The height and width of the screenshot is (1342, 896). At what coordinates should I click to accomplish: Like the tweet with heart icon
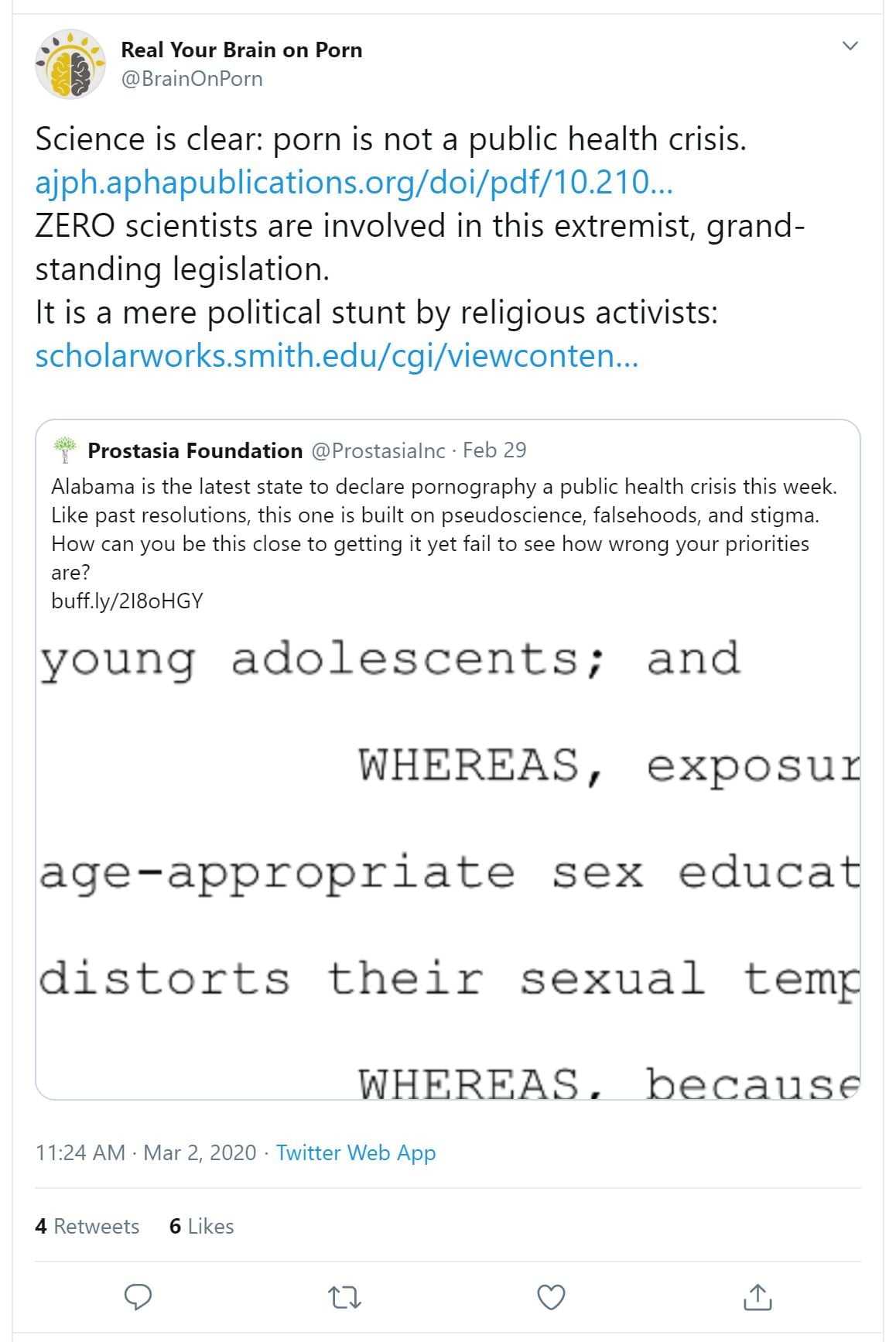coord(551,1296)
